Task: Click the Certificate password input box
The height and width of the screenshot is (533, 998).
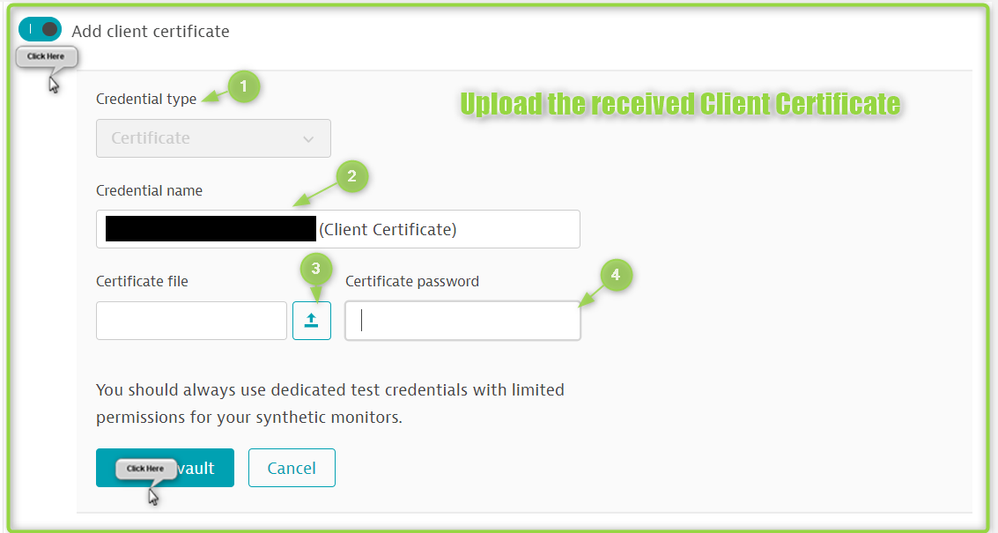Action: [x=462, y=321]
